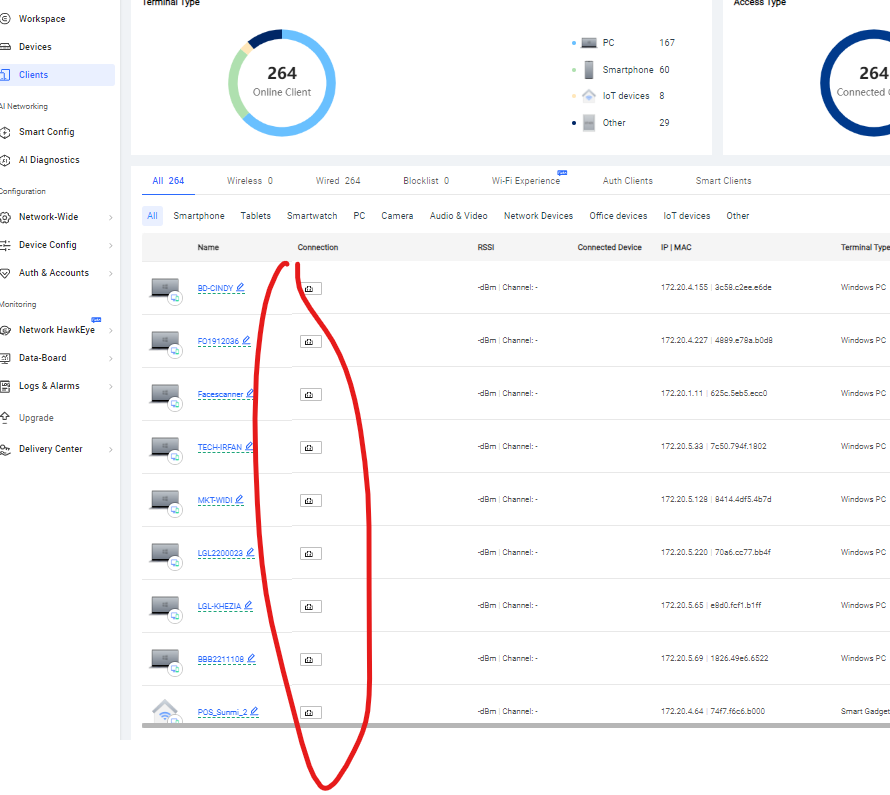Open Smart Config page

point(46,132)
